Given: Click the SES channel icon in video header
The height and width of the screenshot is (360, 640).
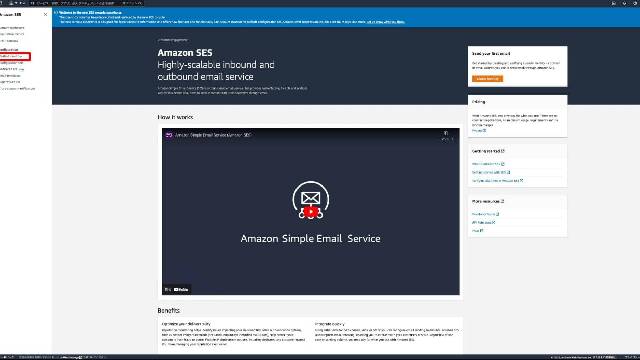Looking at the screenshot, I should pyautogui.click(x=169, y=135).
